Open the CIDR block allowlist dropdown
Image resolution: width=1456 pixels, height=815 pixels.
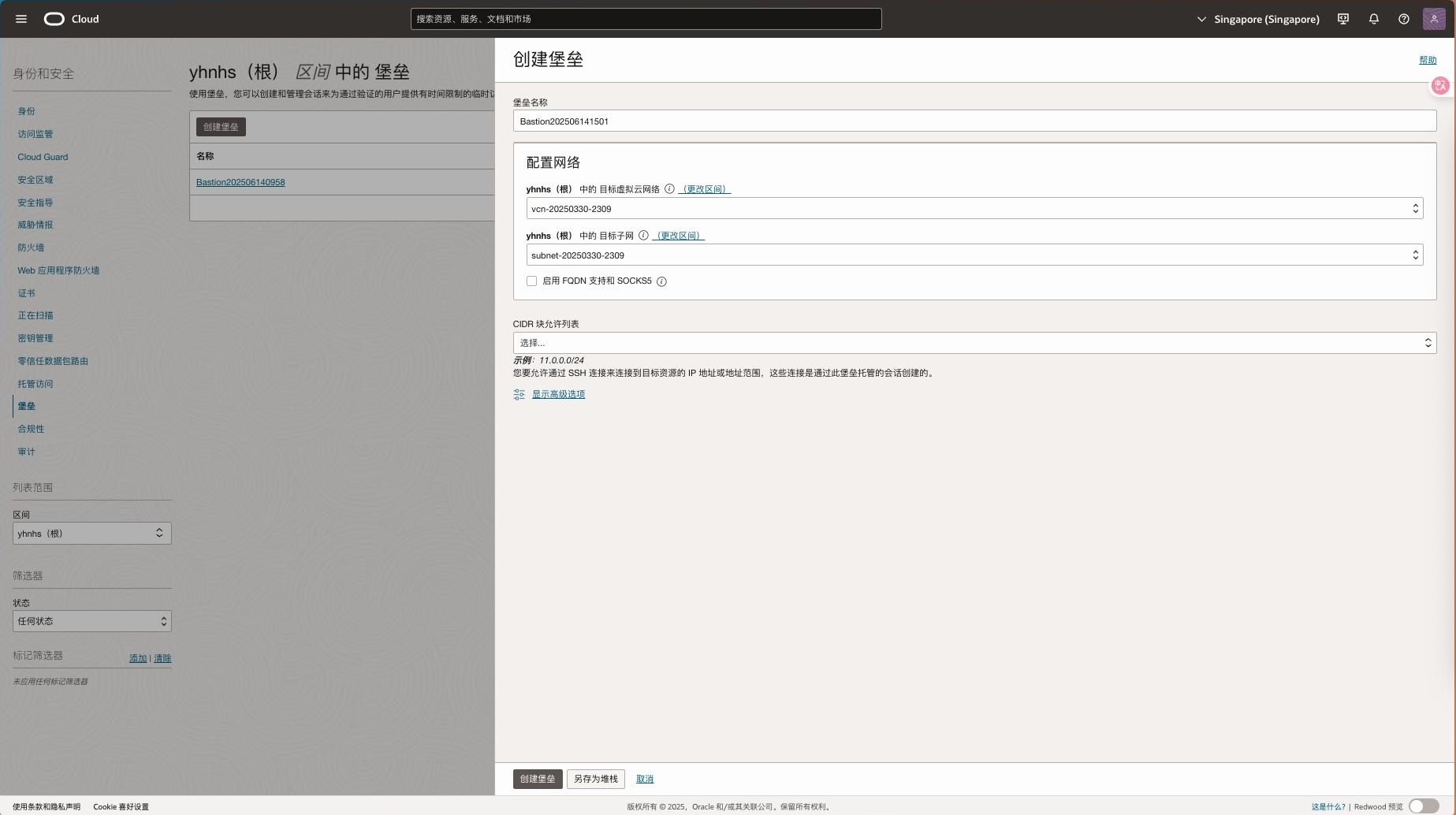974,343
